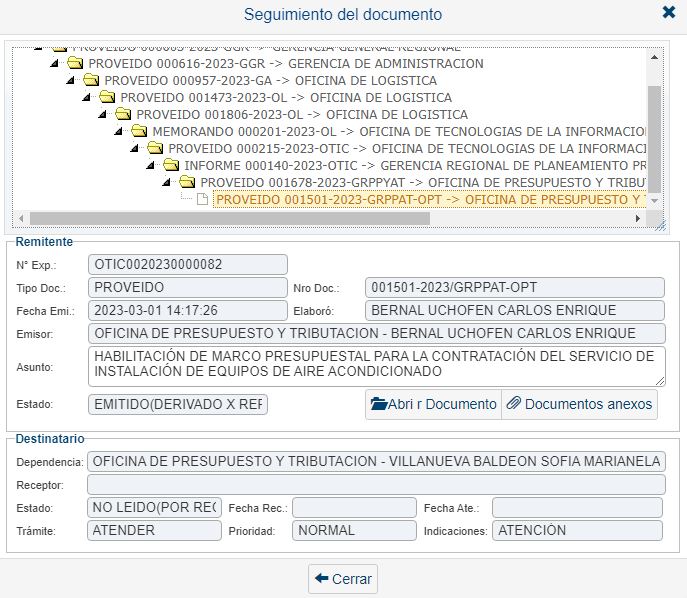The image size is (687, 598).
Task: Click the N° Exp. field OTIC0020230000082
Action: coord(188,265)
